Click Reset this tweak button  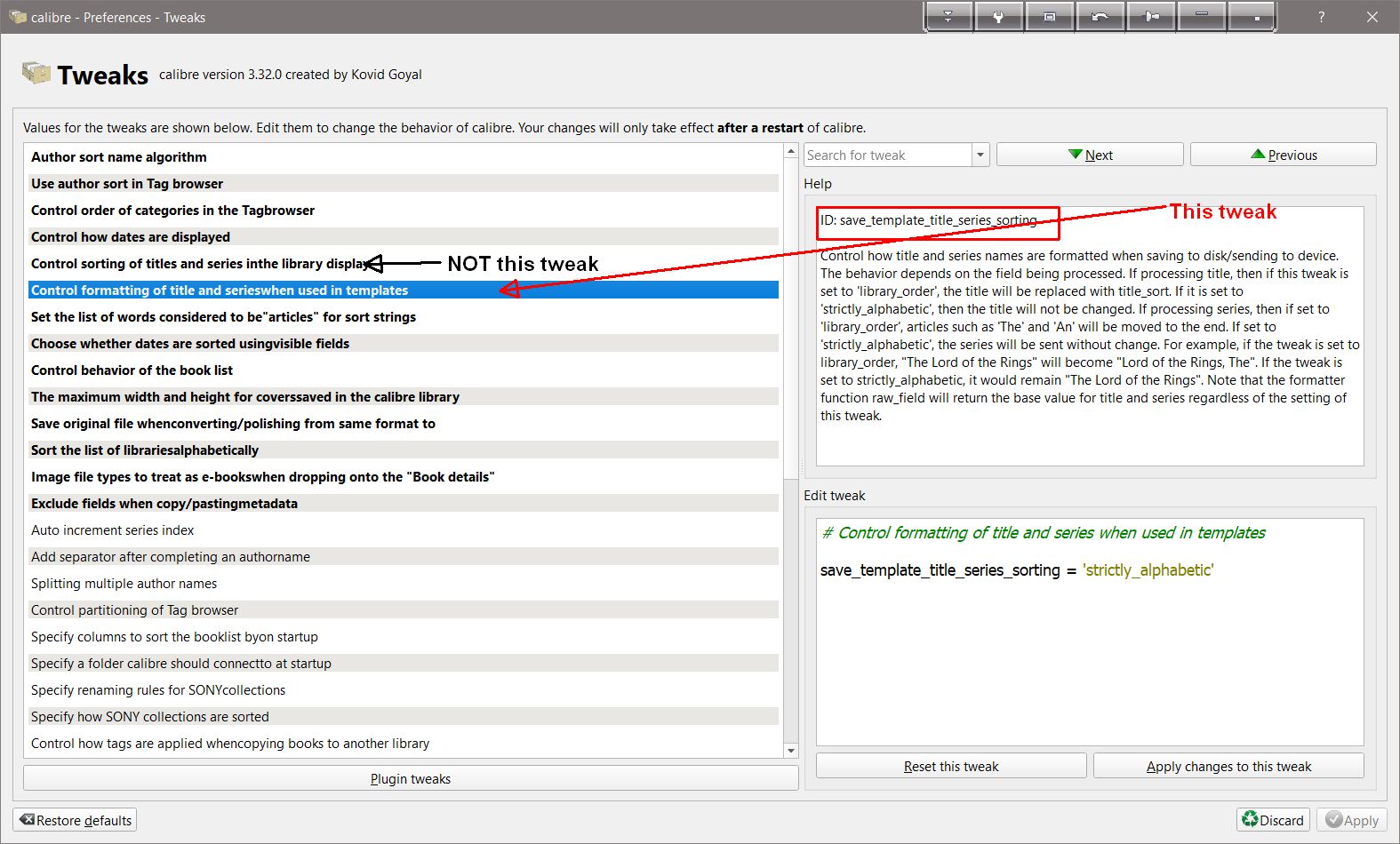click(x=951, y=766)
